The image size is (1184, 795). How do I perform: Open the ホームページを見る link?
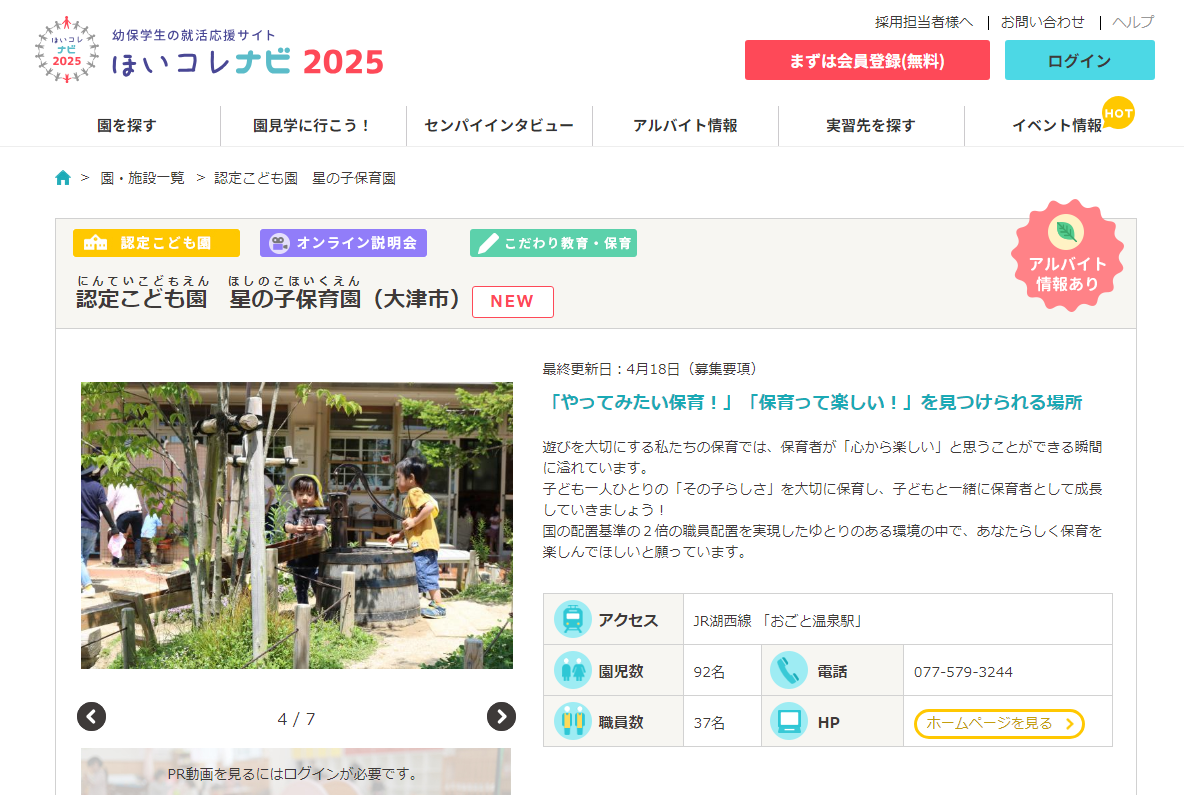(998, 723)
